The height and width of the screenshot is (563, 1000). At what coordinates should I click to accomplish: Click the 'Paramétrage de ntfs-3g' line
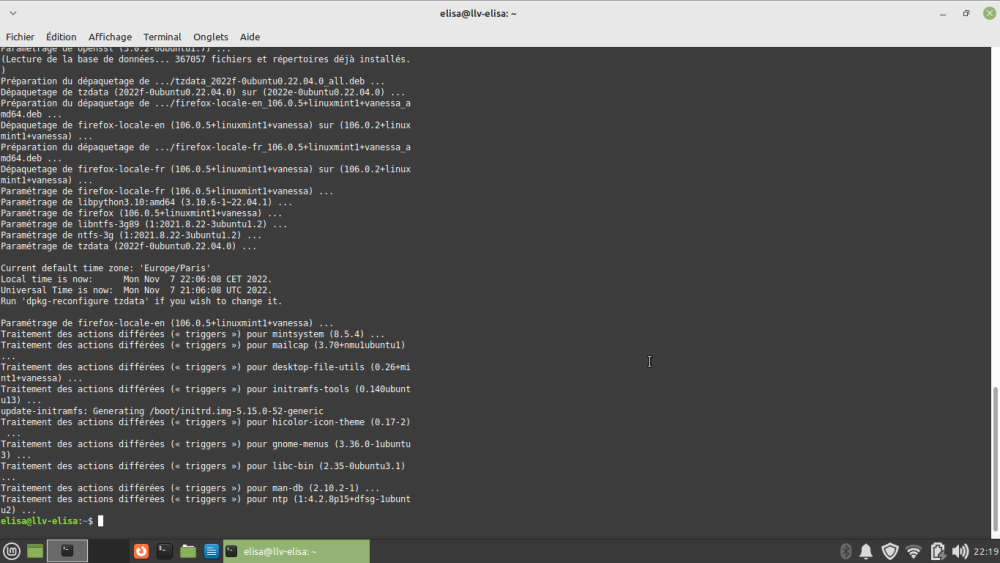coord(131,235)
